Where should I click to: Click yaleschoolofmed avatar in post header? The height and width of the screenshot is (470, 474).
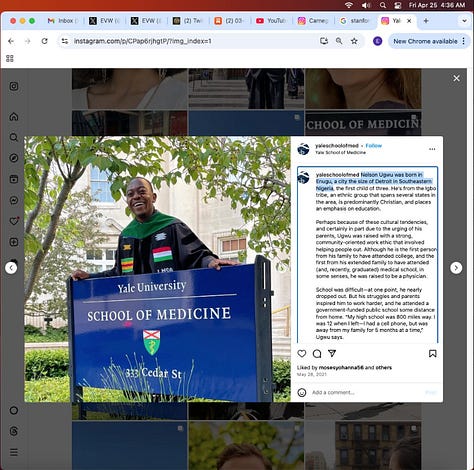pyautogui.click(x=303, y=149)
